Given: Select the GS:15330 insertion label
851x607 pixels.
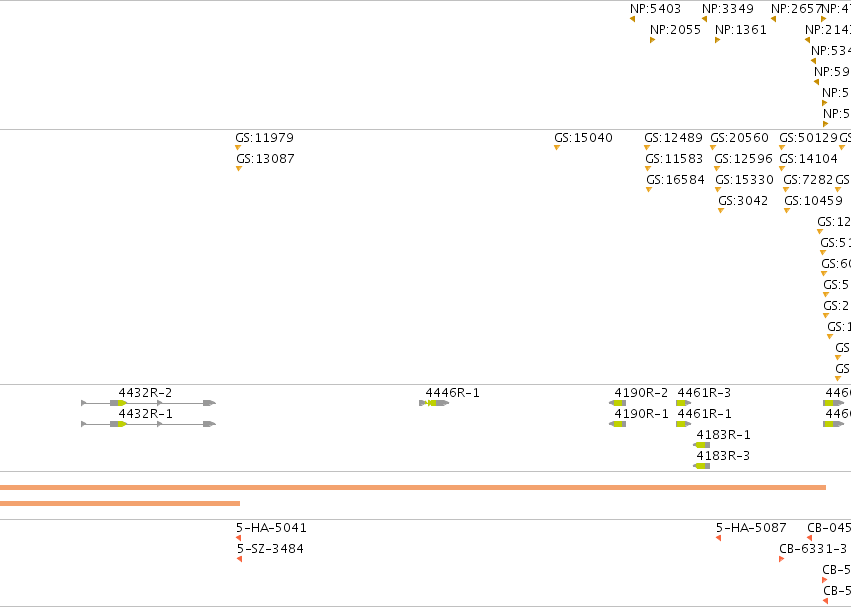Looking at the screenshot, I should click(744, 180).
